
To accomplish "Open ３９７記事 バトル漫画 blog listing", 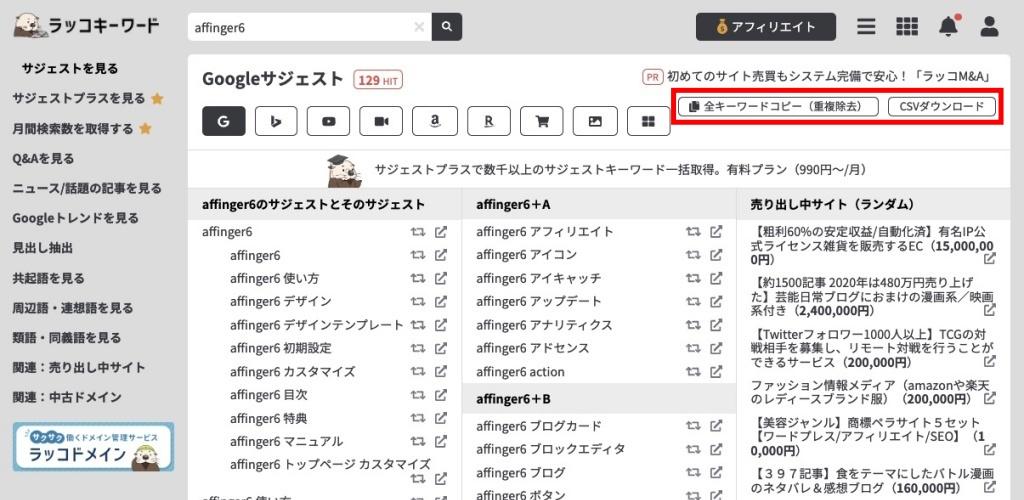I will (873, 480).
